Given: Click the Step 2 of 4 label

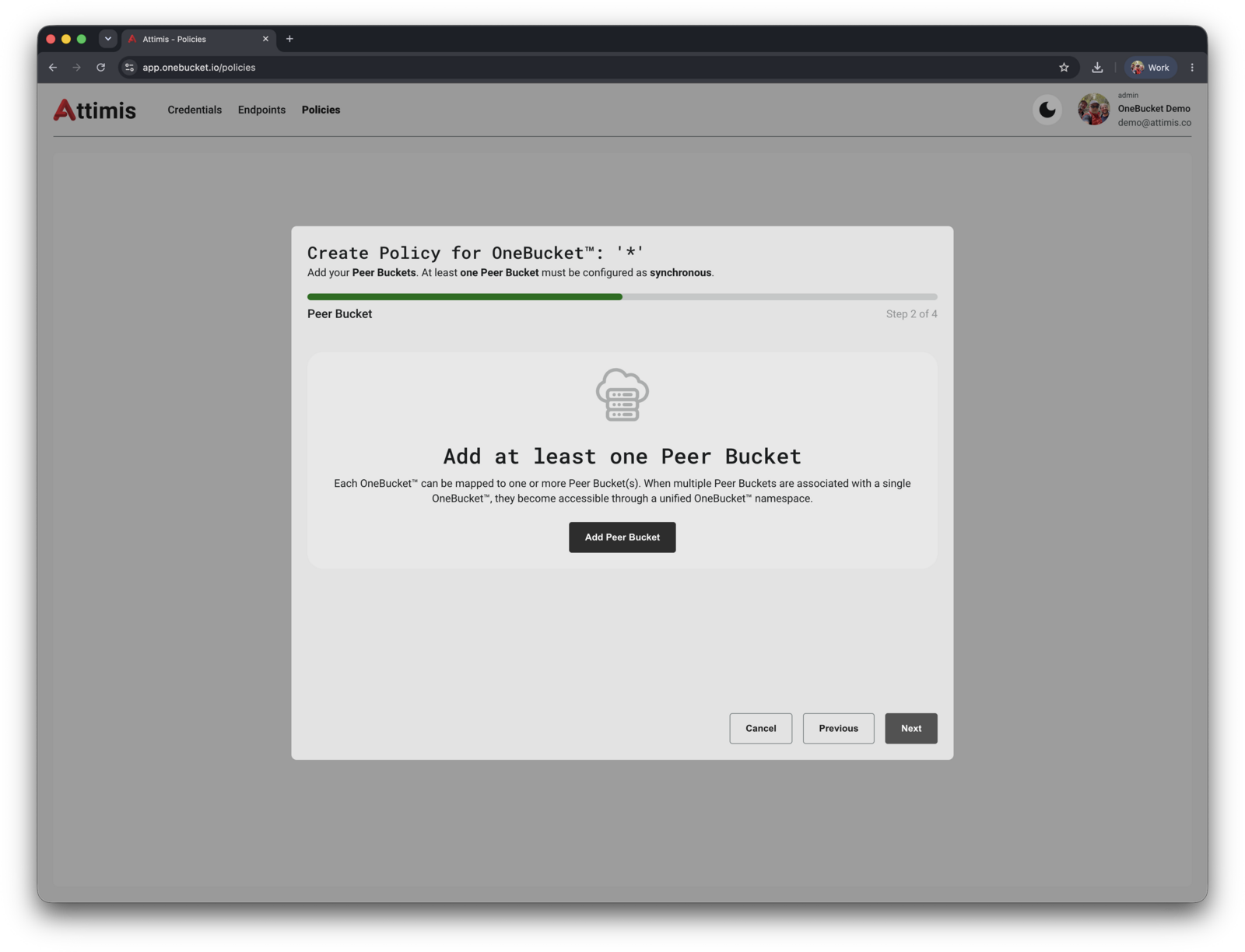Looking at the screenshot, I should tap(911, 314).
